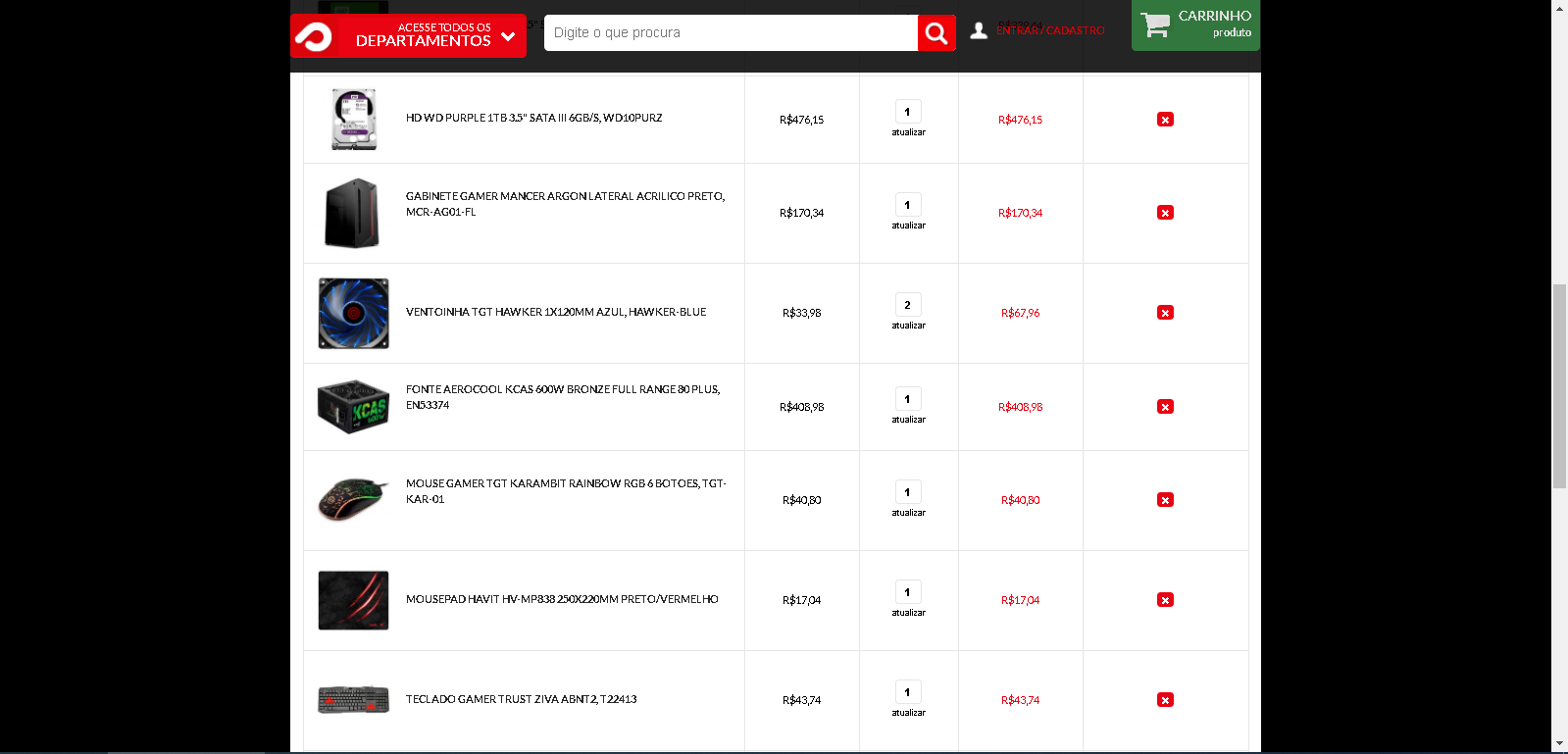
Task: Open Acesse todos os Departamentos menu
Action: coord(408,35)
